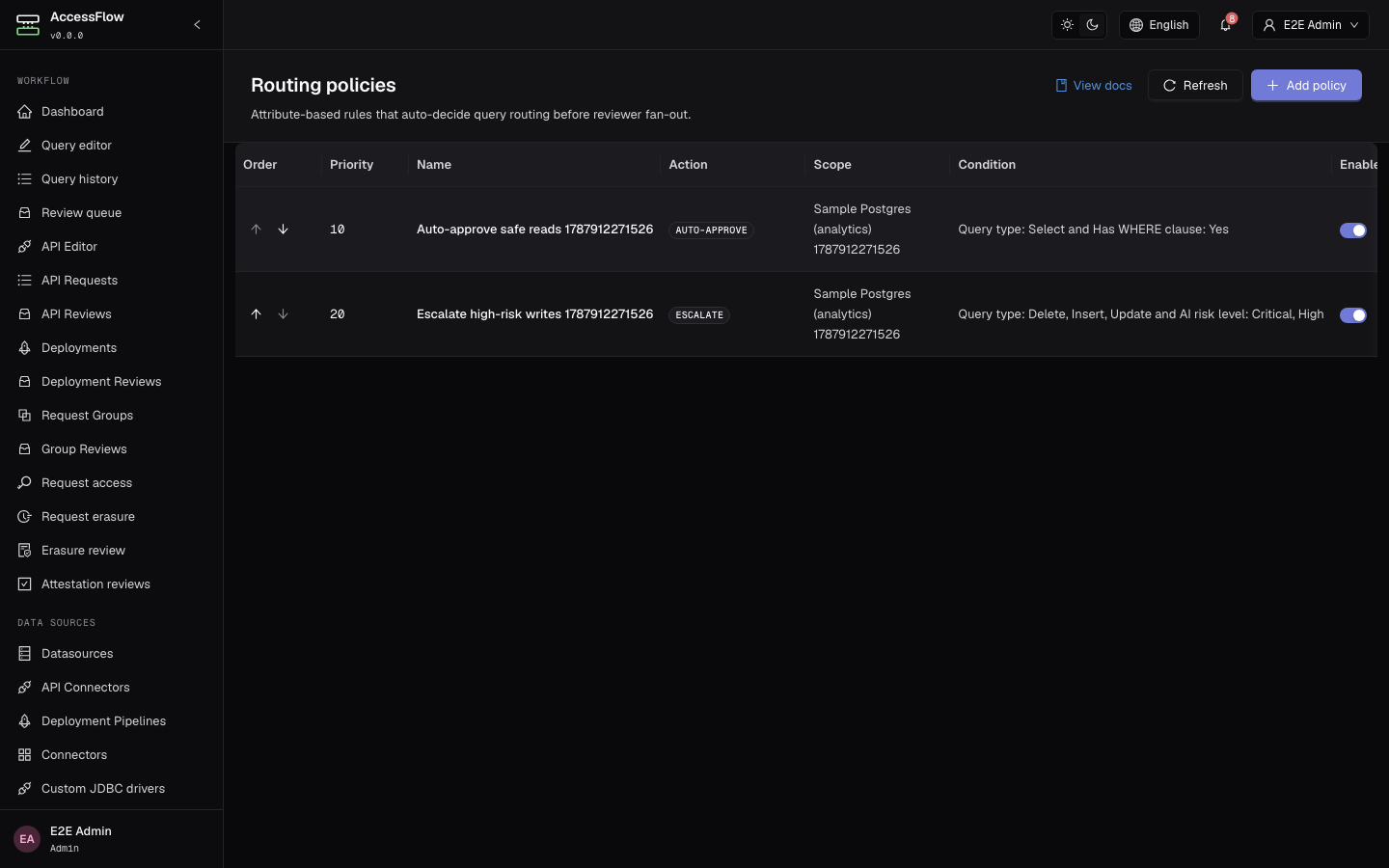Open the E2E Admin user menu
Screen dimensions: 1389x868
[1310, 25]
